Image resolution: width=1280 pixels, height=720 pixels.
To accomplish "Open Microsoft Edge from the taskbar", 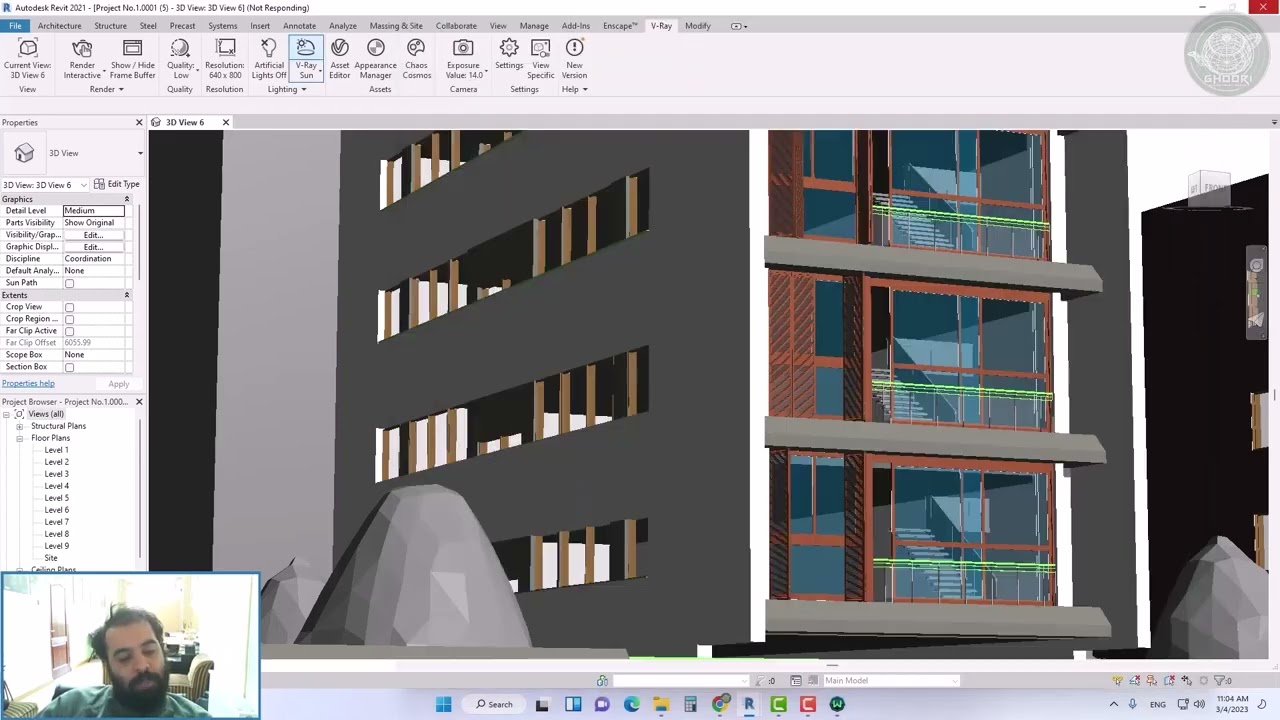I will pos(631,704).
